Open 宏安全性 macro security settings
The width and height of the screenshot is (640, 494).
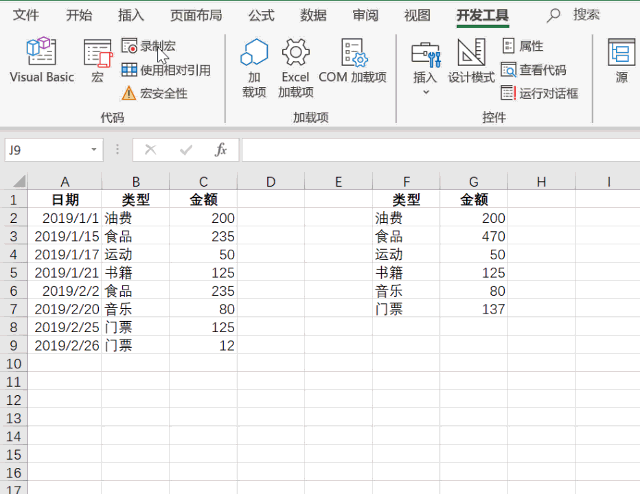154,93
